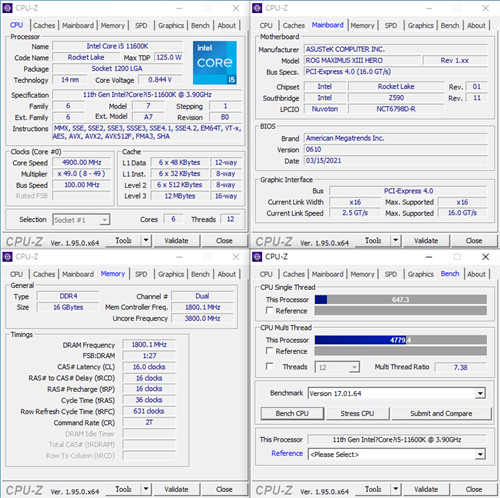Image resolution: width=500 pixels, height=498 pixels.
Task: Click the memory Size value 16 GBytes
Action: tap(68, 307)
